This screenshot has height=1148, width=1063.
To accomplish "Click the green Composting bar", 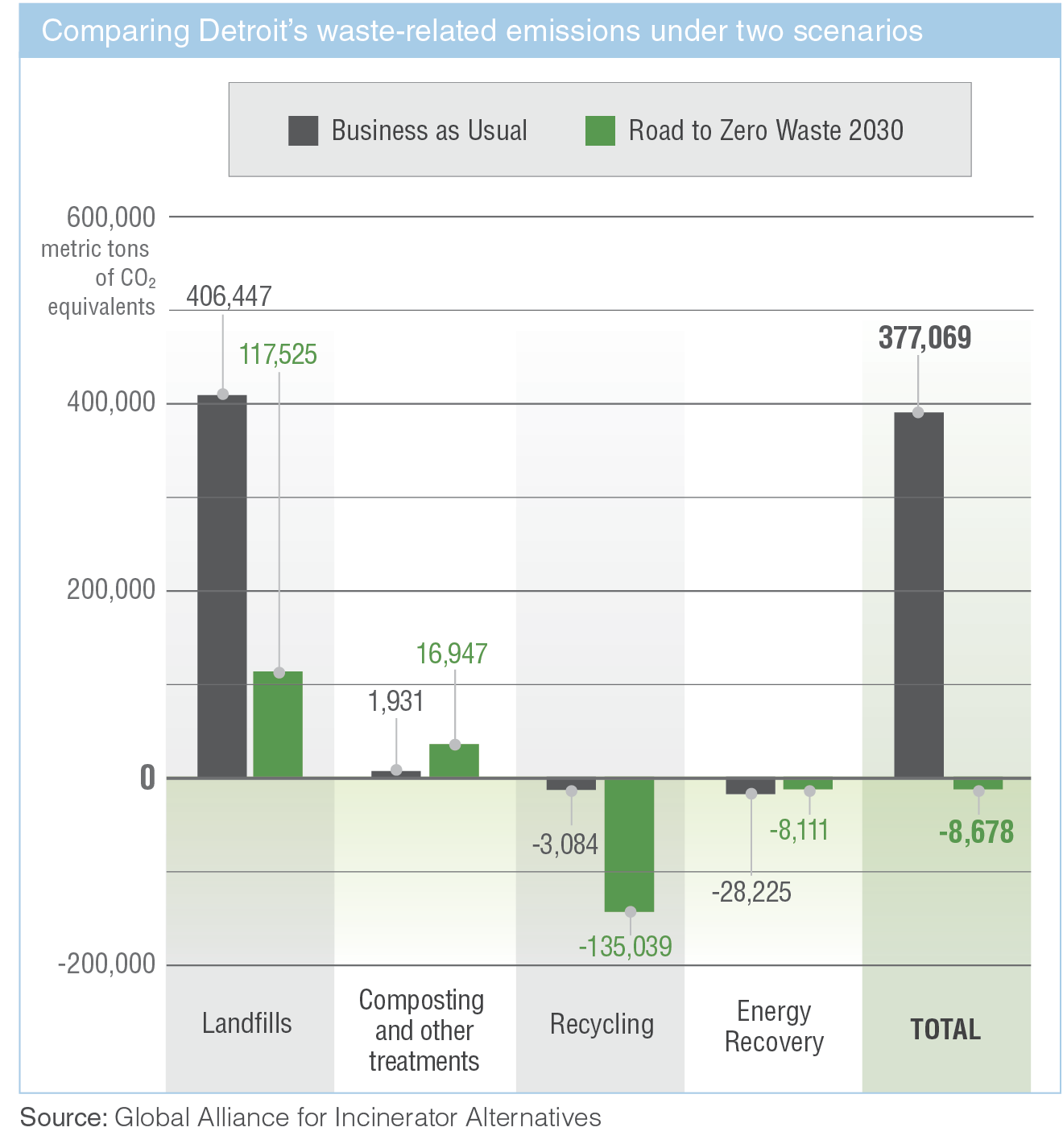I will coord(454,761).
